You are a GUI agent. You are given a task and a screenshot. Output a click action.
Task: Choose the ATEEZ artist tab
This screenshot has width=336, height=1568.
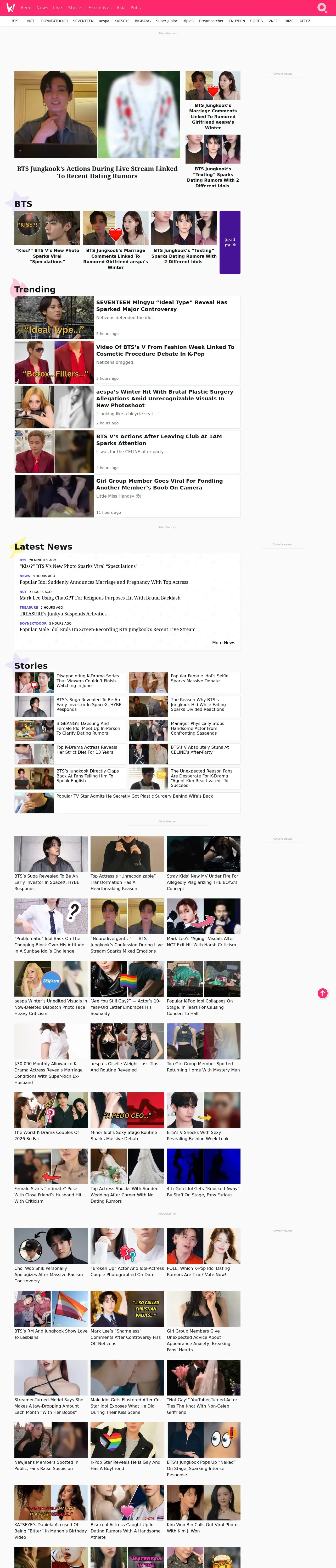tap(305, 21)
